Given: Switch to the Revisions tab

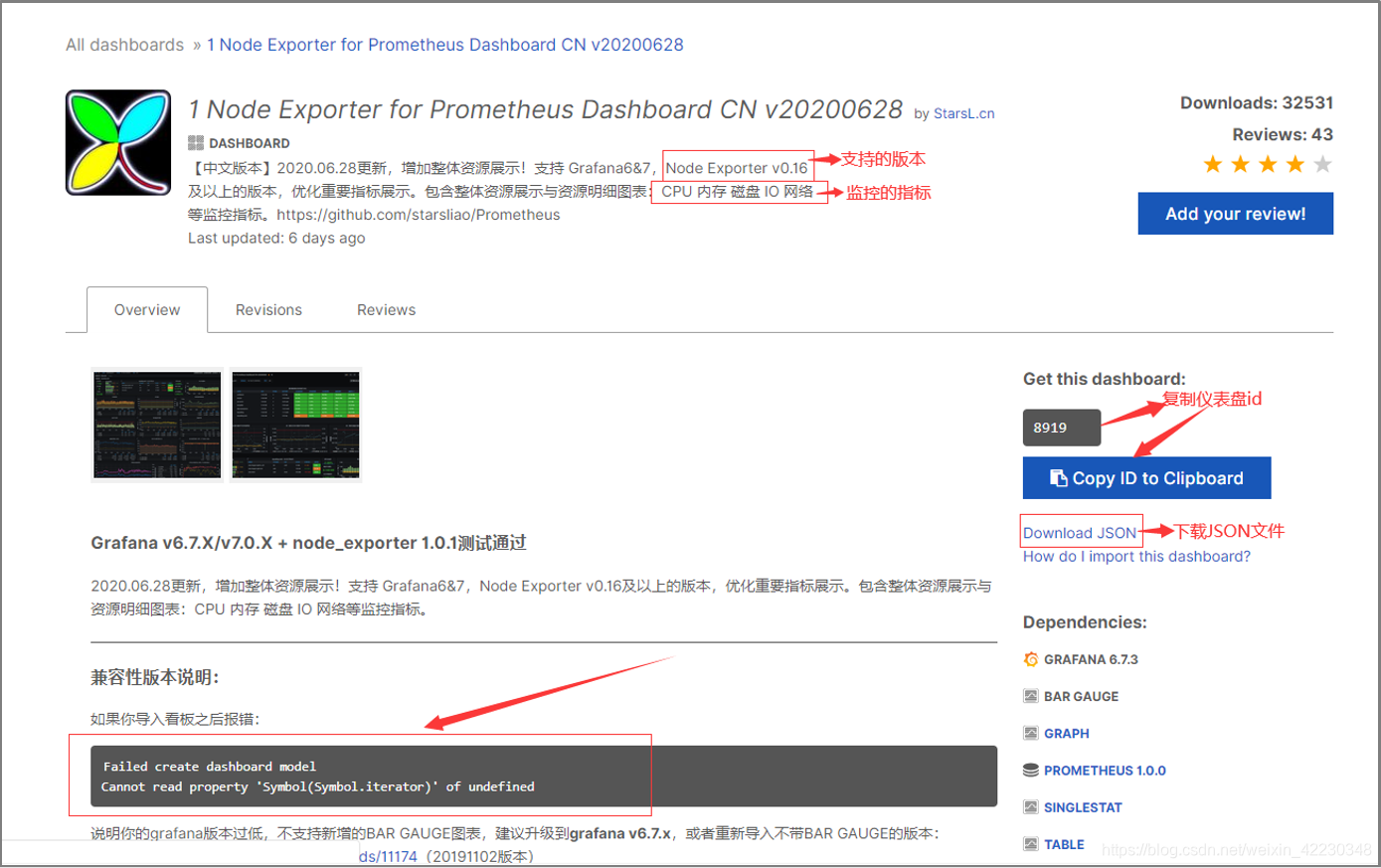Looking at the screenshot, I should [x=268, y=309].
